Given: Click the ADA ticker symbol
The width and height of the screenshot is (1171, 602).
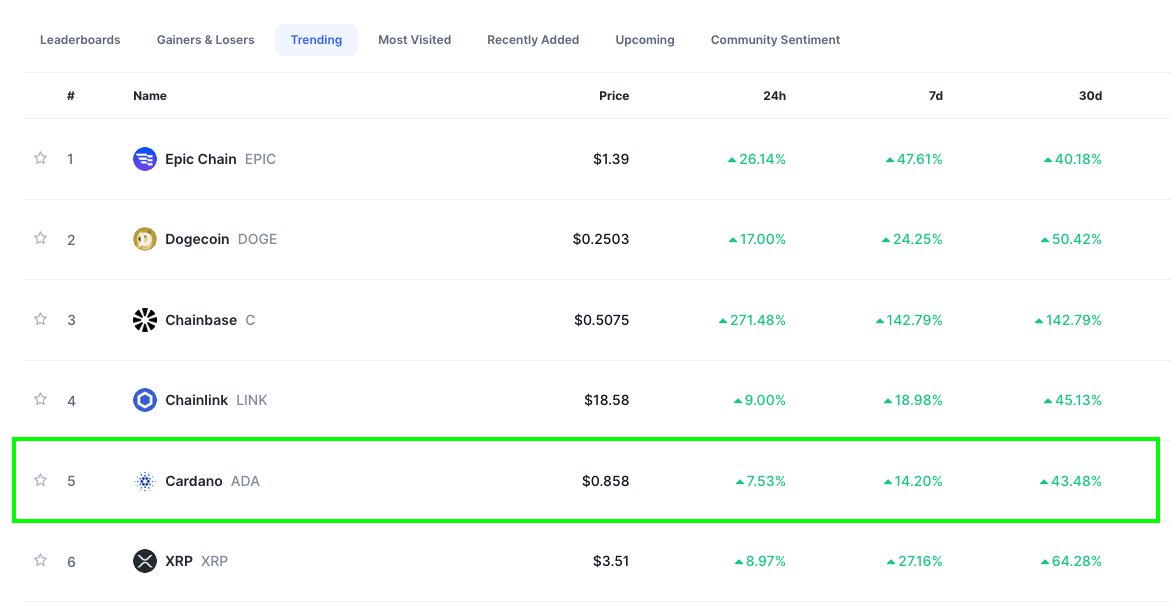Looking at the screenshot, I should [246, 481].
